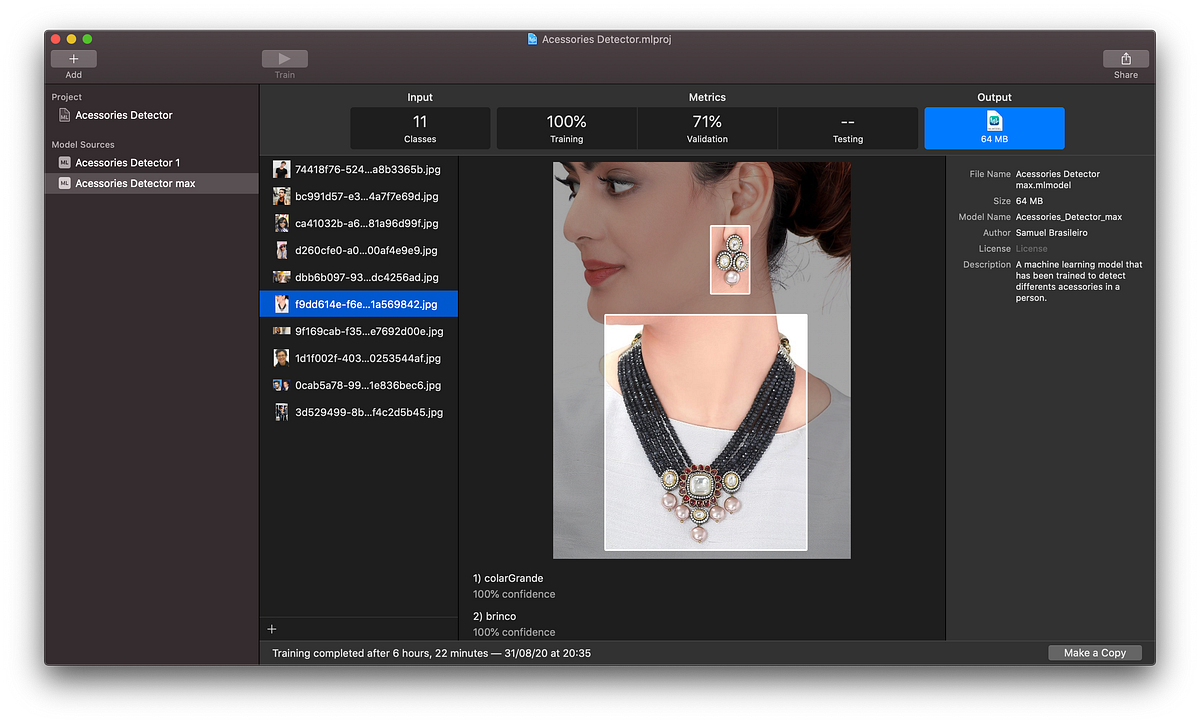Open the Share icon in the toolbar
This screenshot has width=1200, height=724.
coord(1125,59)
